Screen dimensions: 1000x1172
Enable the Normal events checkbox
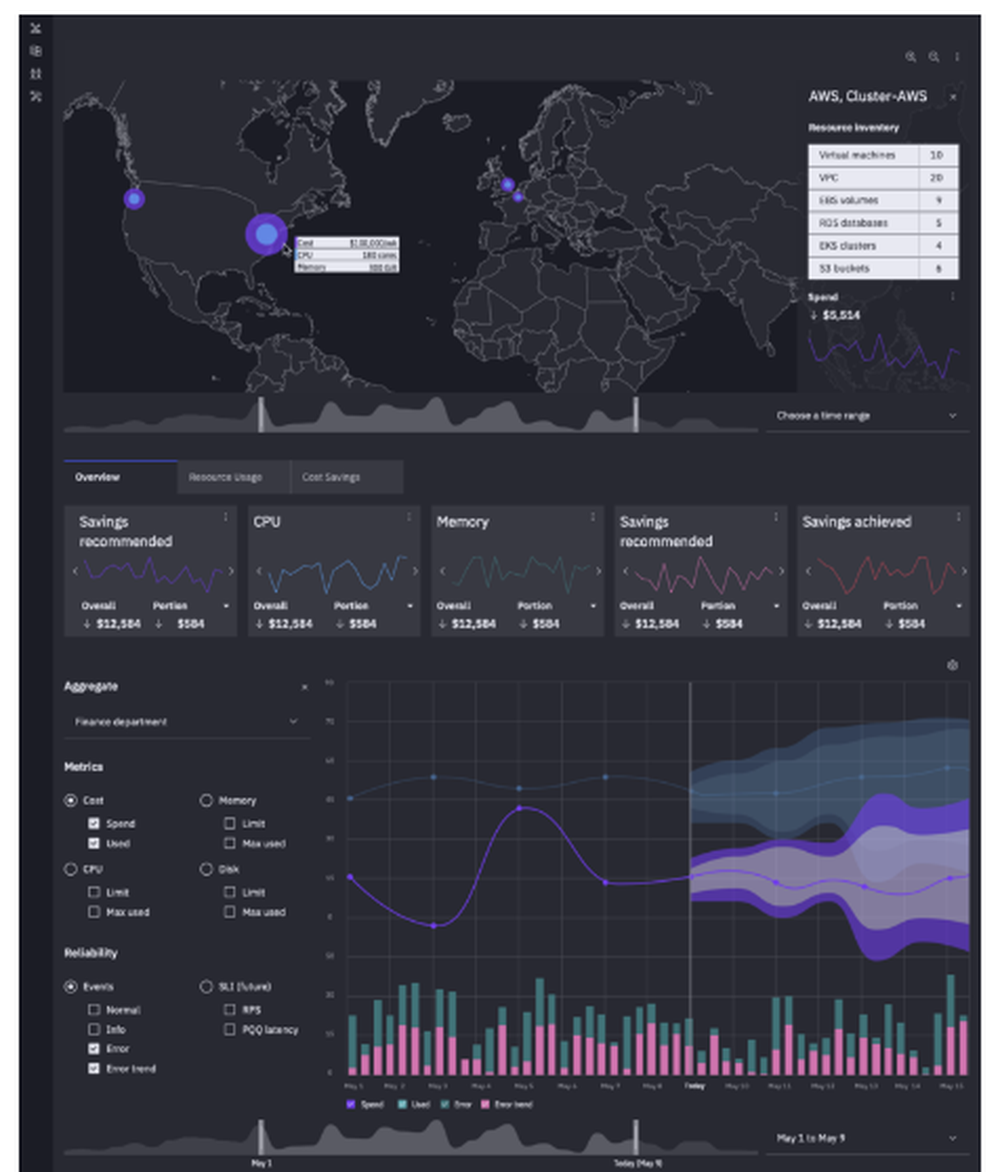coord(93,1009)
